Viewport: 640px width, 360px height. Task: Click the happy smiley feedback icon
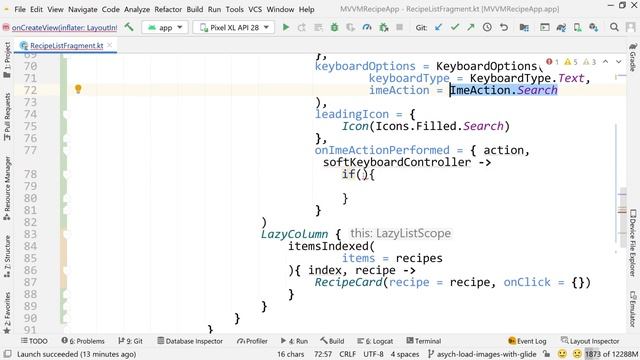click(x=562, y=354)
